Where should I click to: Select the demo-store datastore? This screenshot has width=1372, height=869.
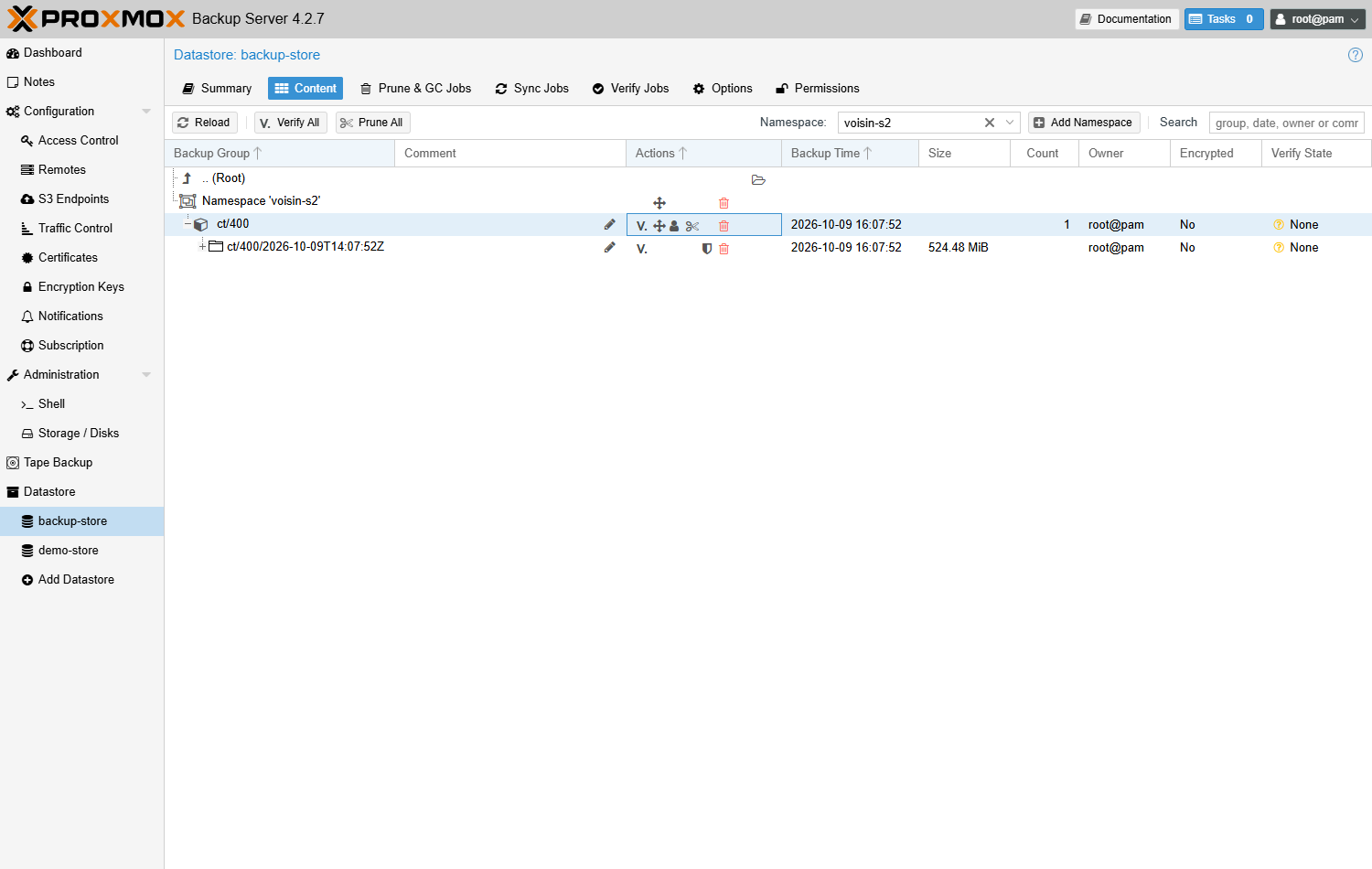tap(81, 551)
